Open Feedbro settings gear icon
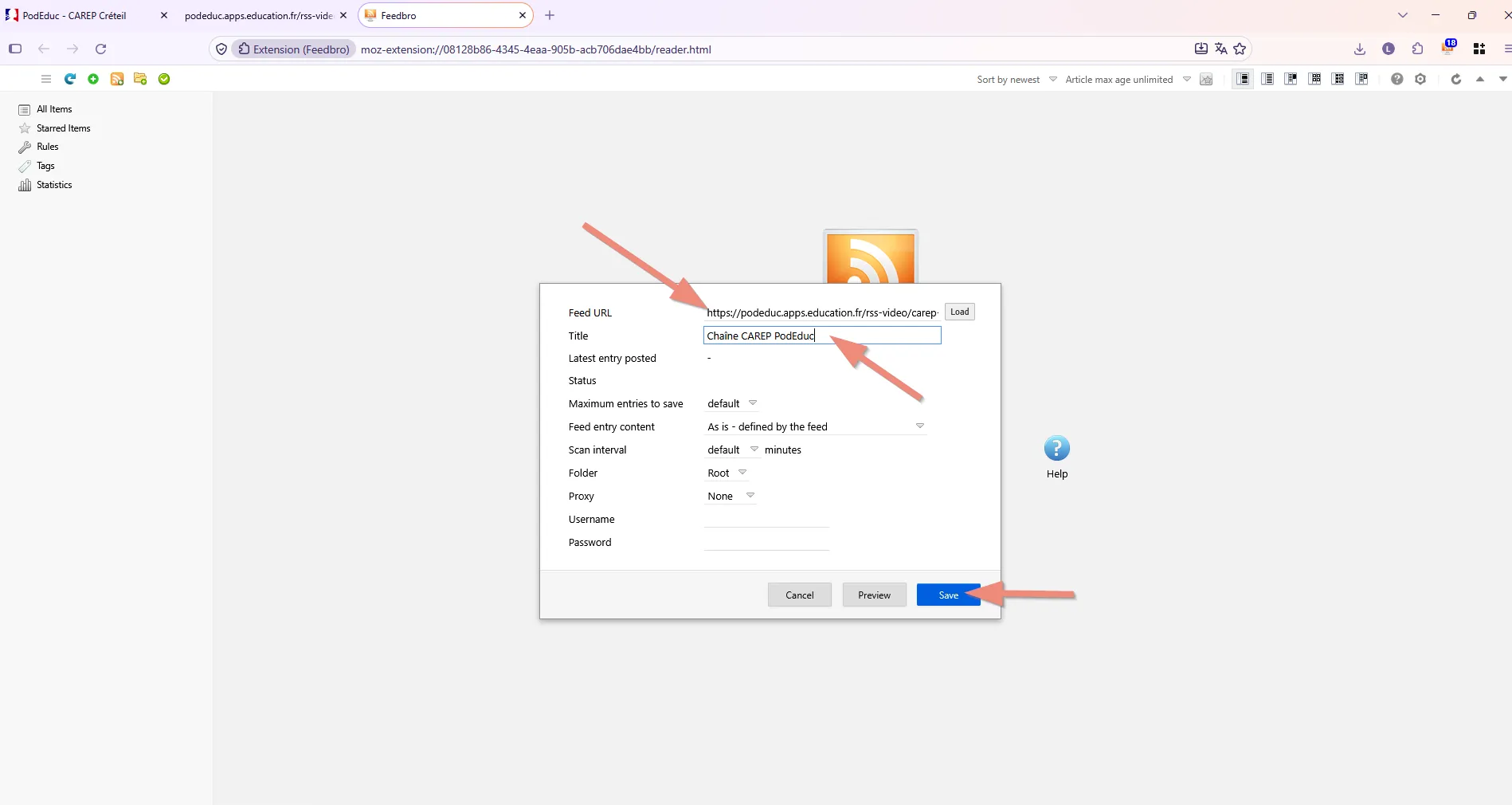 [1420, 79]
